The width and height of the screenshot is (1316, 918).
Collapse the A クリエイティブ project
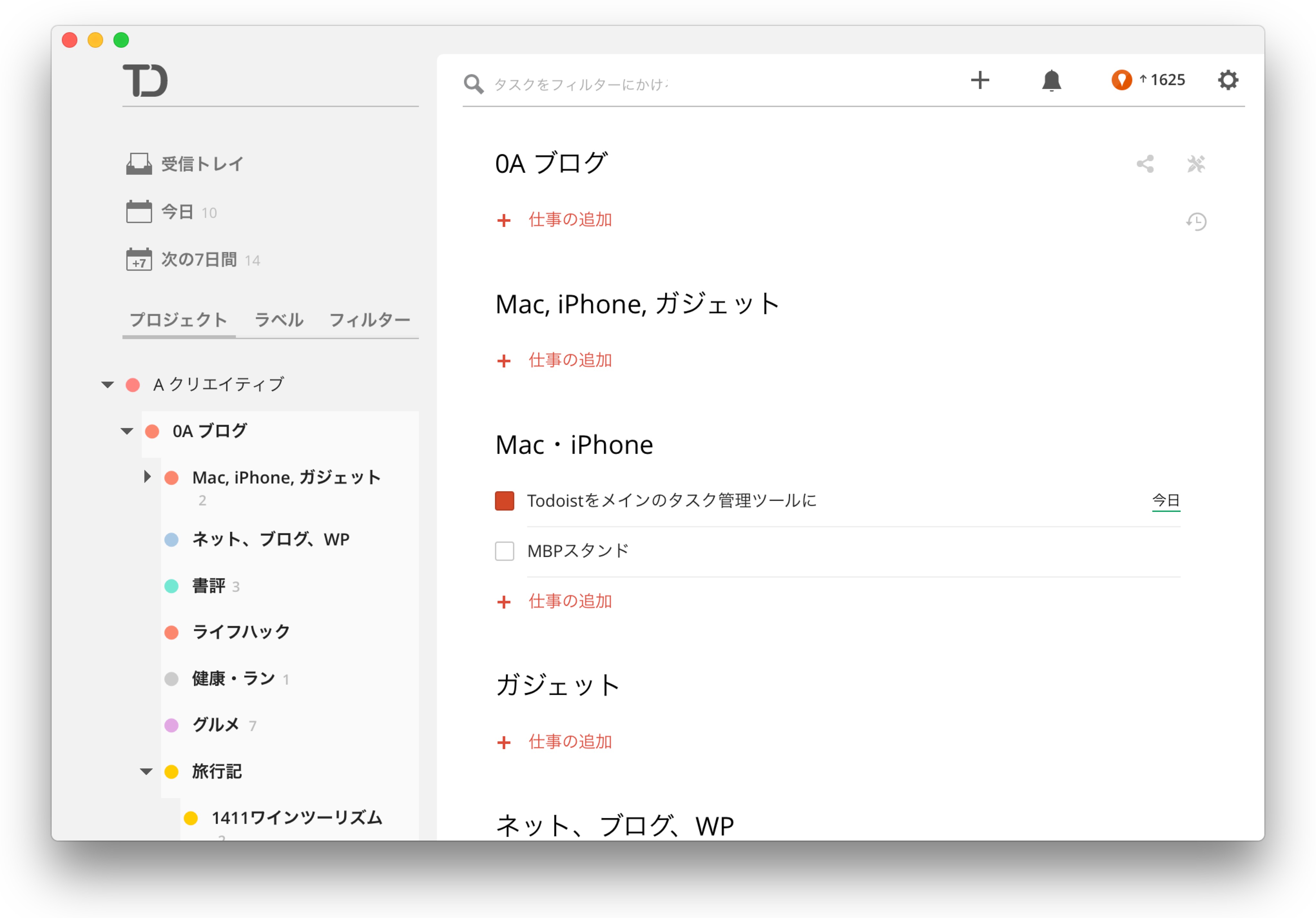coord(107,385)
